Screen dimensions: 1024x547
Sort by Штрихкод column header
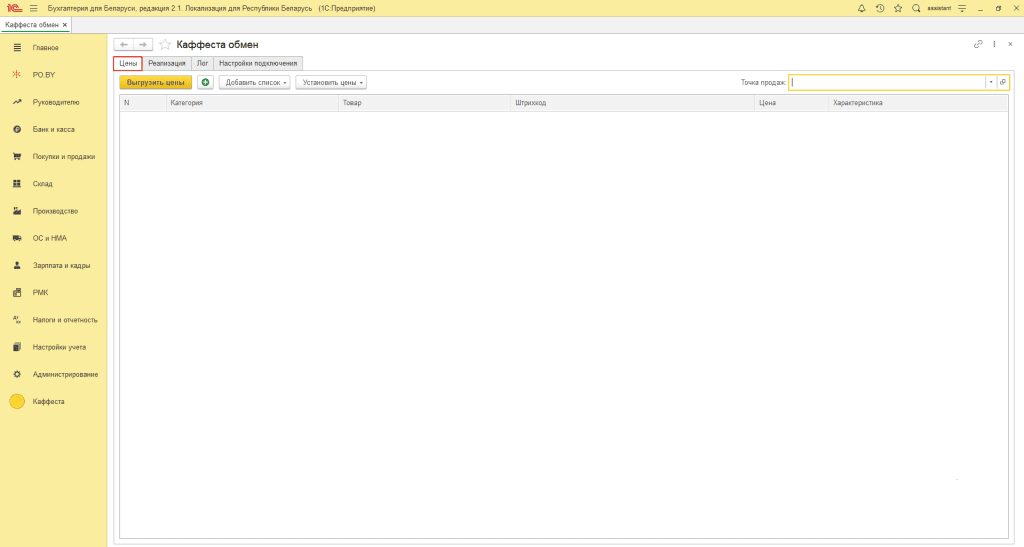pos(632,102)
